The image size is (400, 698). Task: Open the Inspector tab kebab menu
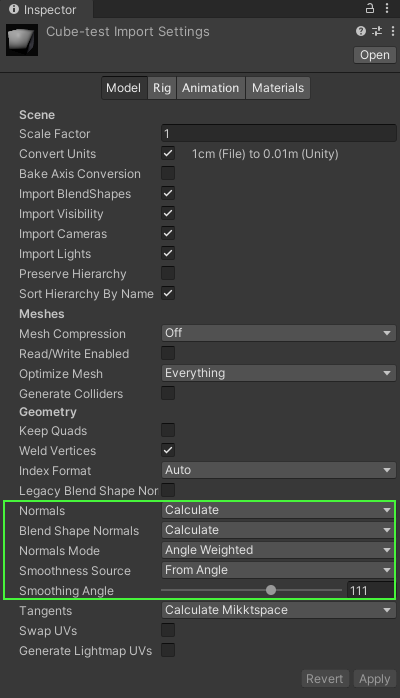pos(387,8)
